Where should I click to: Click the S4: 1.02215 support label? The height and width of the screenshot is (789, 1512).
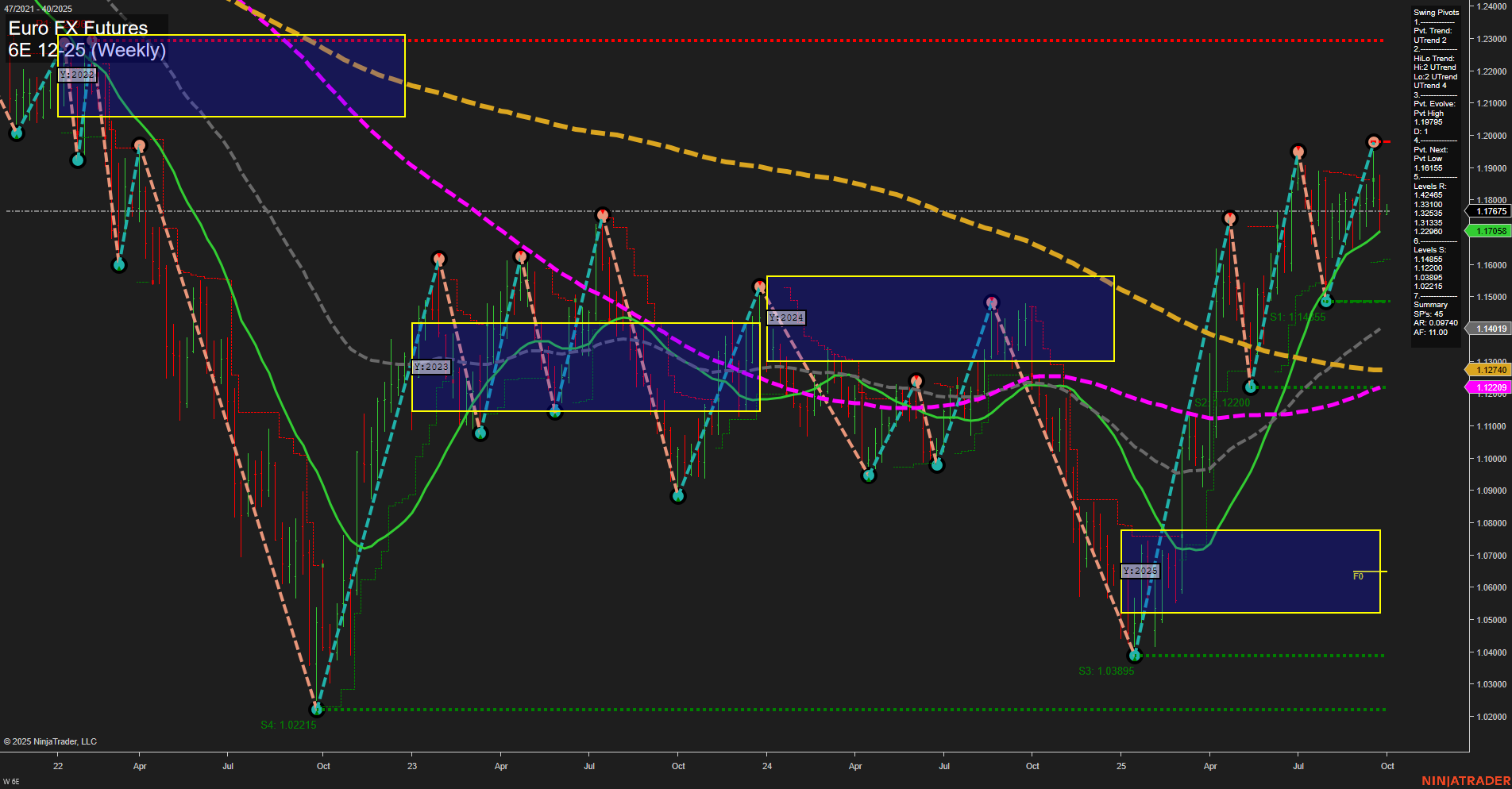click(x=288, y=724)
